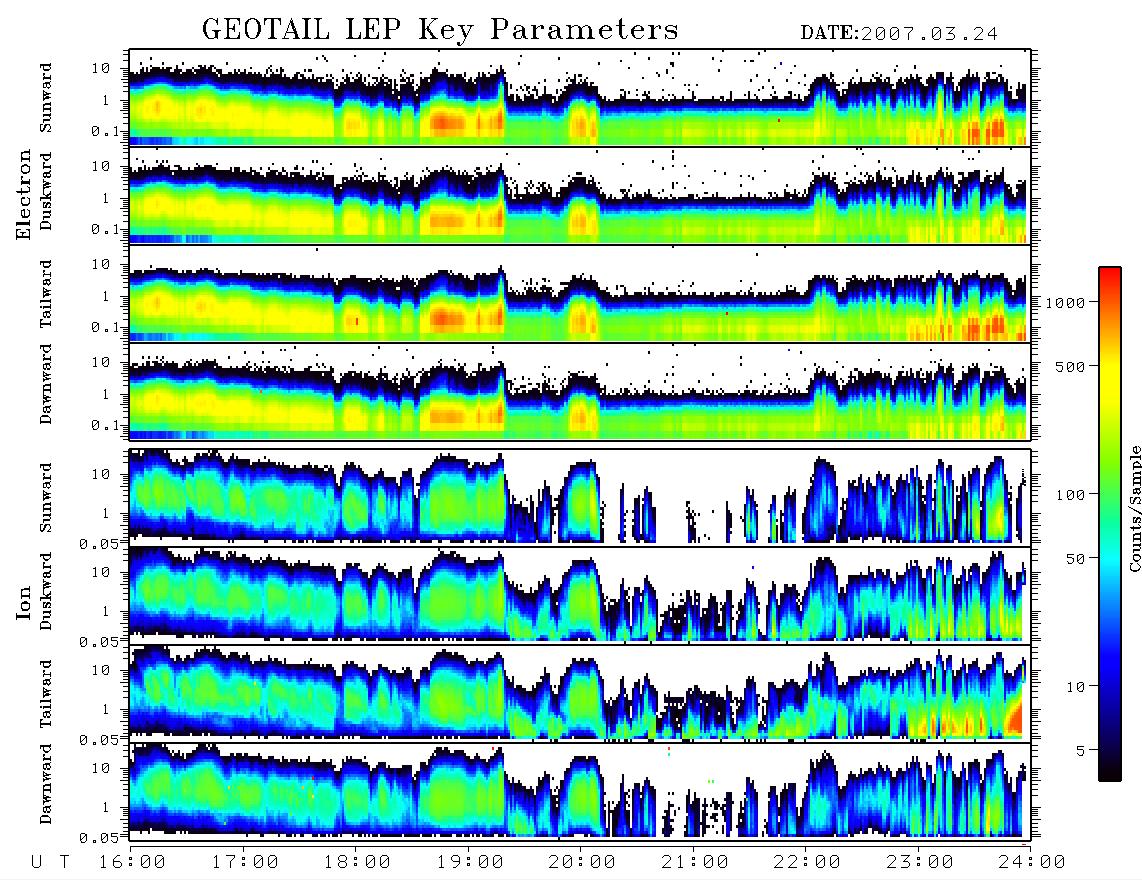Click the "24:00" time axis tick
The height and width of the screenshot is (880, 1142).
[1032, 862]
